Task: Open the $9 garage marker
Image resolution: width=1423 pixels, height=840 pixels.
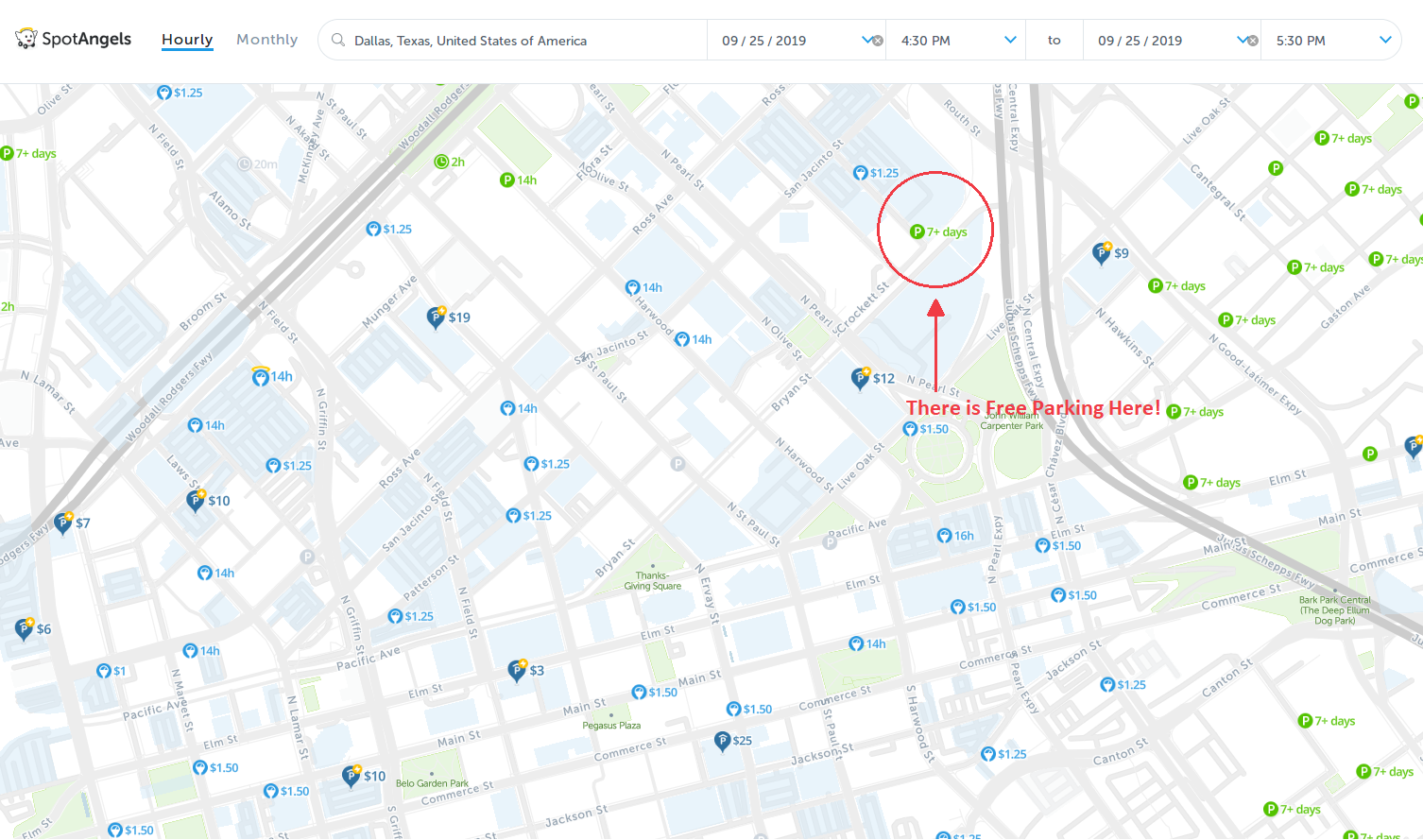Action: pyautogui.click(x=1110, y=252)
